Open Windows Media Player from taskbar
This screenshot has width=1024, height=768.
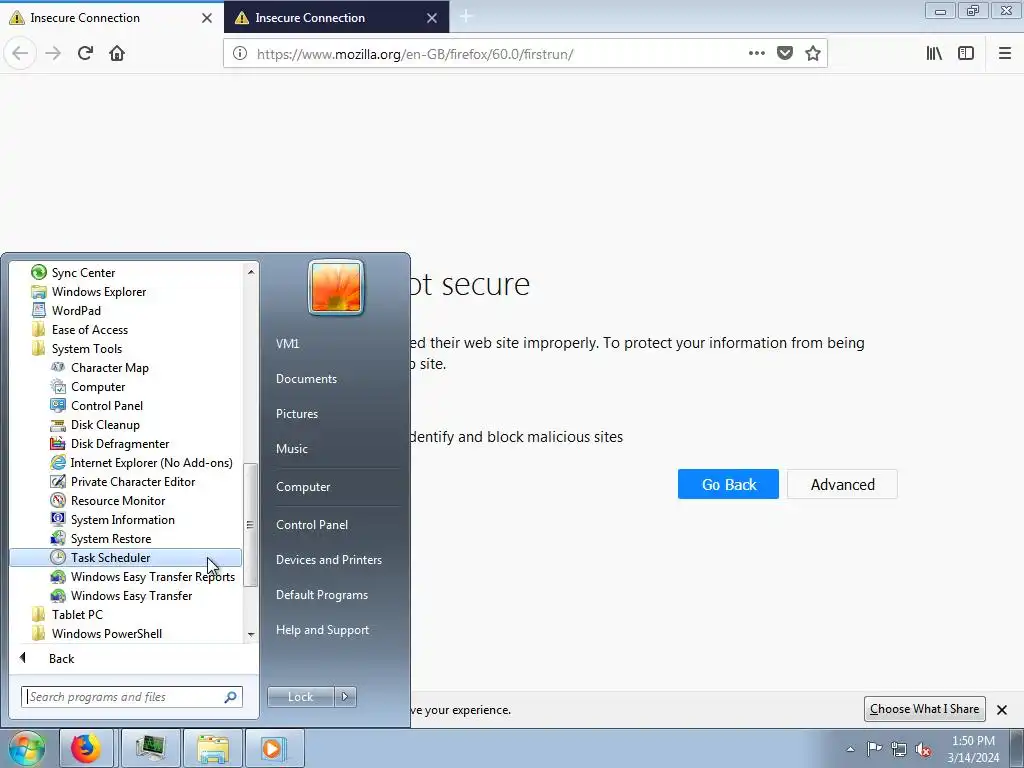tap(273, 748)
